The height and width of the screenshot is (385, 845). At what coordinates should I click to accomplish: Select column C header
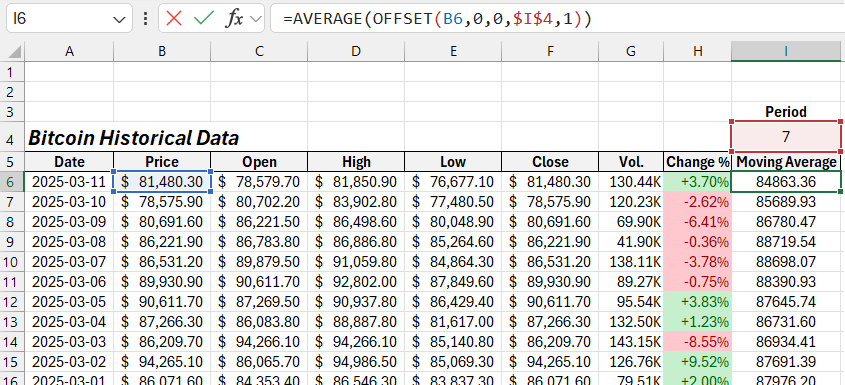tap(259, 51)
